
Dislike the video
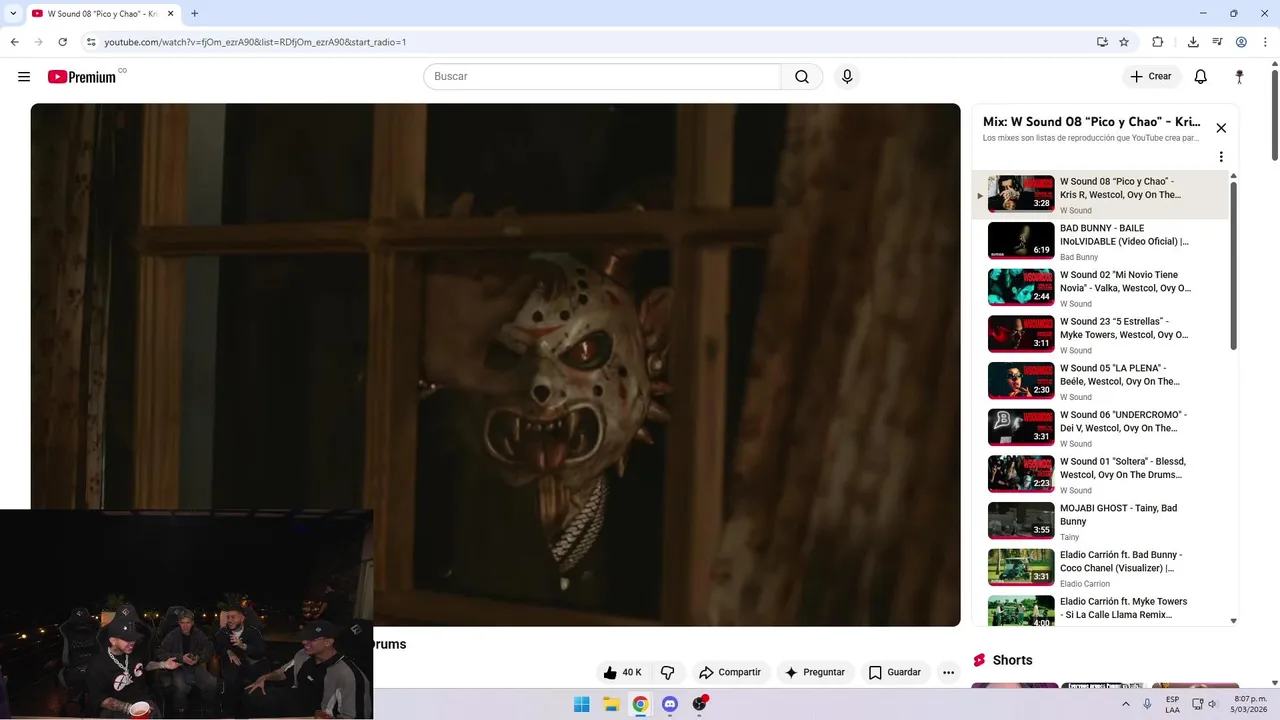(x=668, y=673)
